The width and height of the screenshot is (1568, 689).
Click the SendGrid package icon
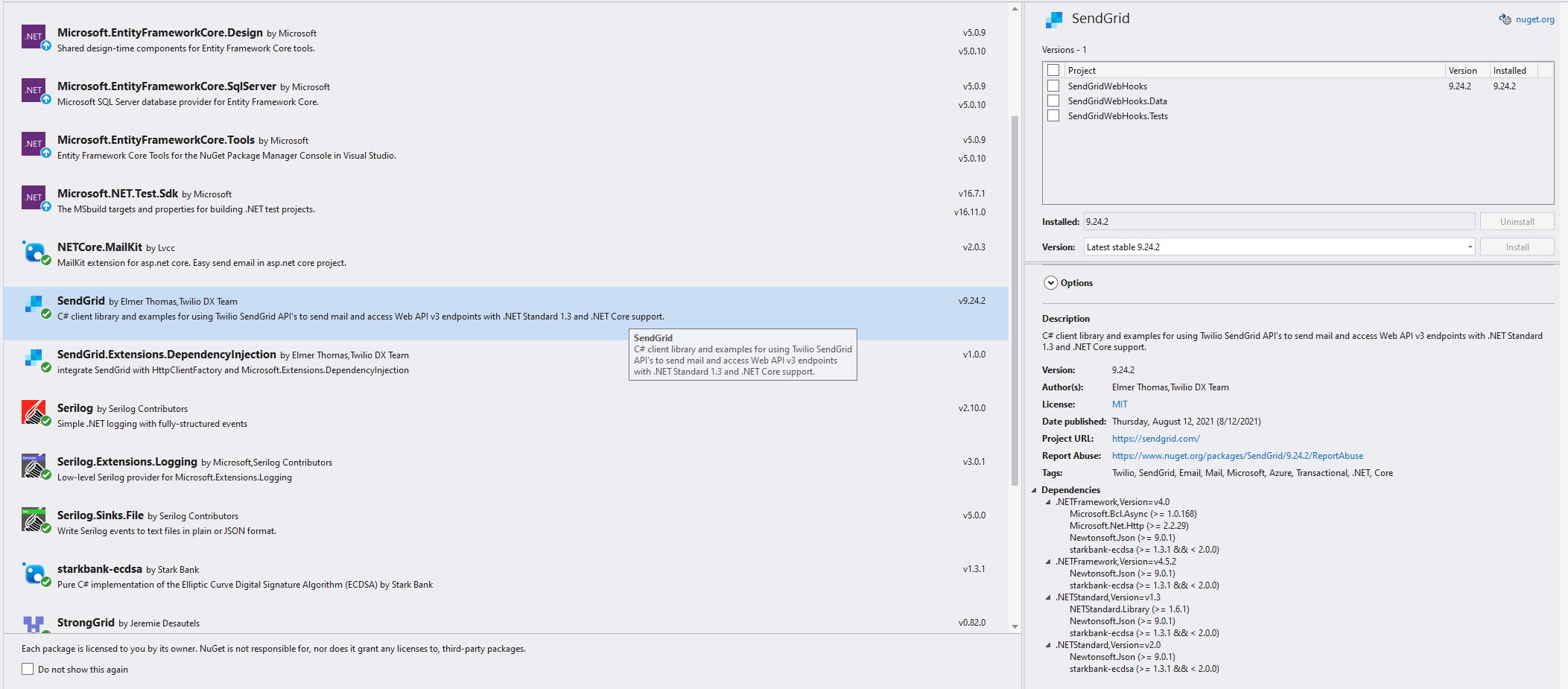point(35,305)
